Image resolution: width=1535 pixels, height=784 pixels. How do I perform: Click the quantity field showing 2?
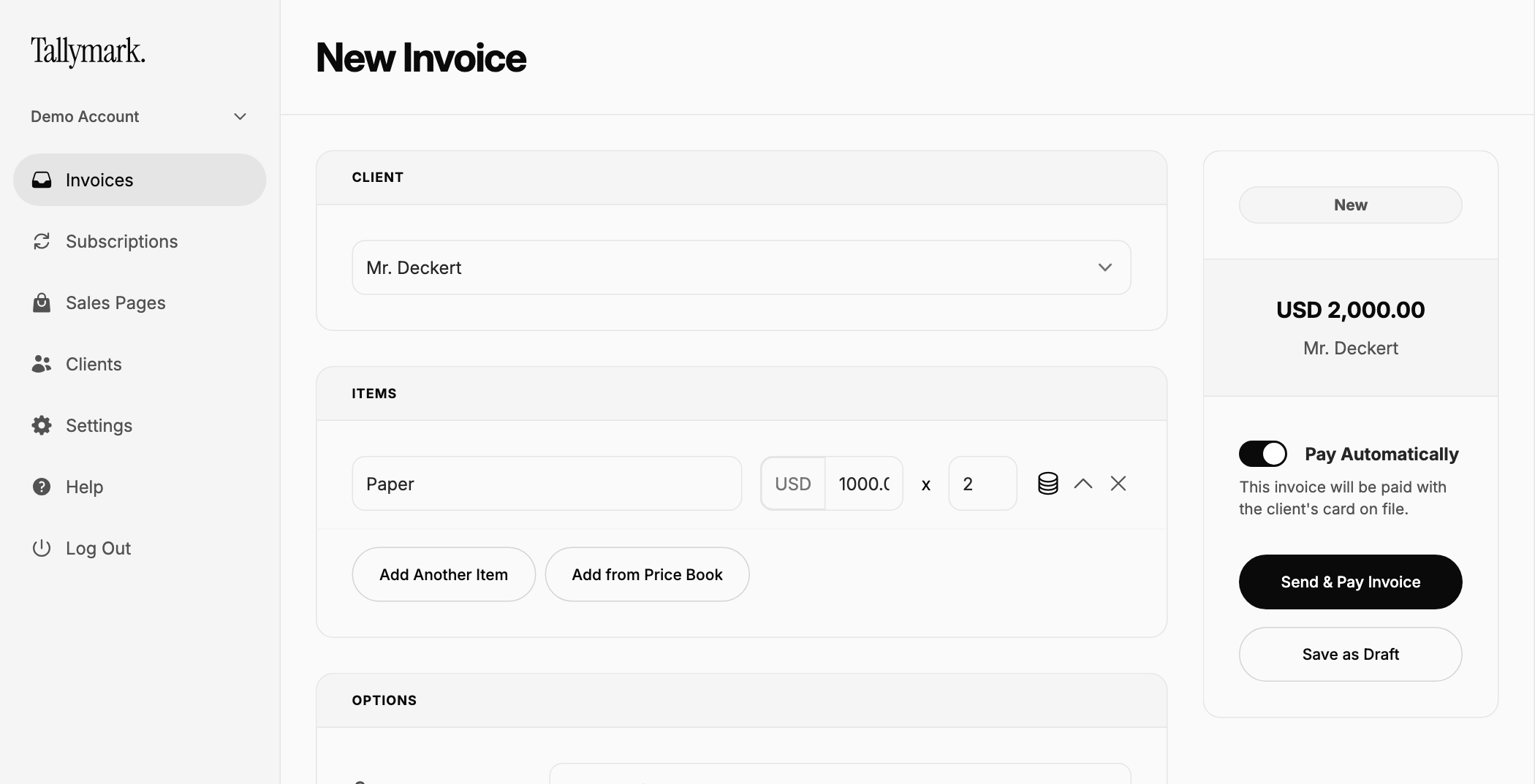point(982,484)
